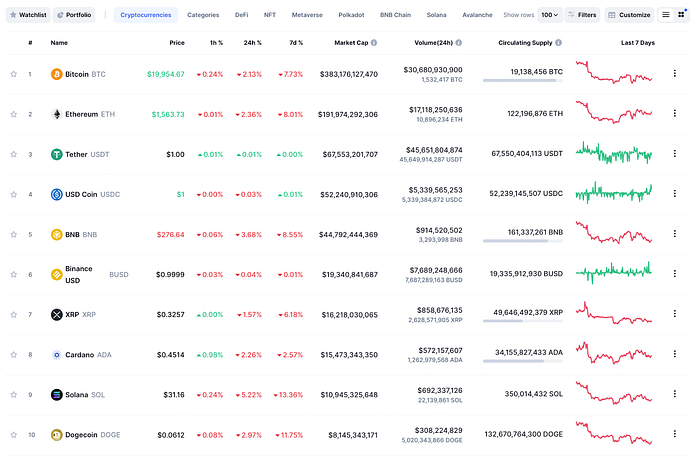Star Dogecoin for the watchlist
This screenshot has height=458, width=700.
pos(13,435)
